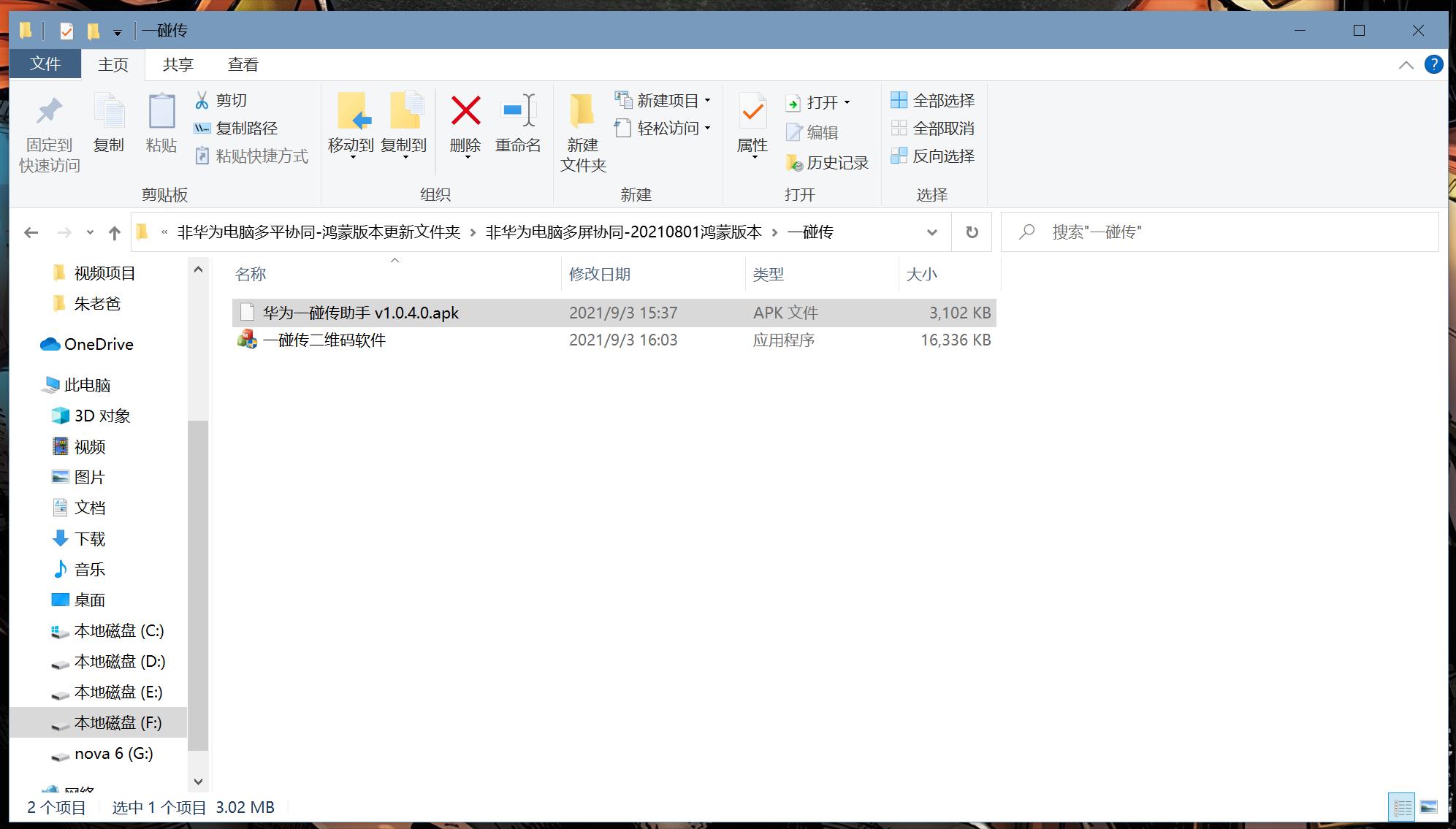The width and height of the screenshot is (1456, 829).
Task: Collapse the sidebar with its scrollbar arrow
Action: click(x=198, y=781)
